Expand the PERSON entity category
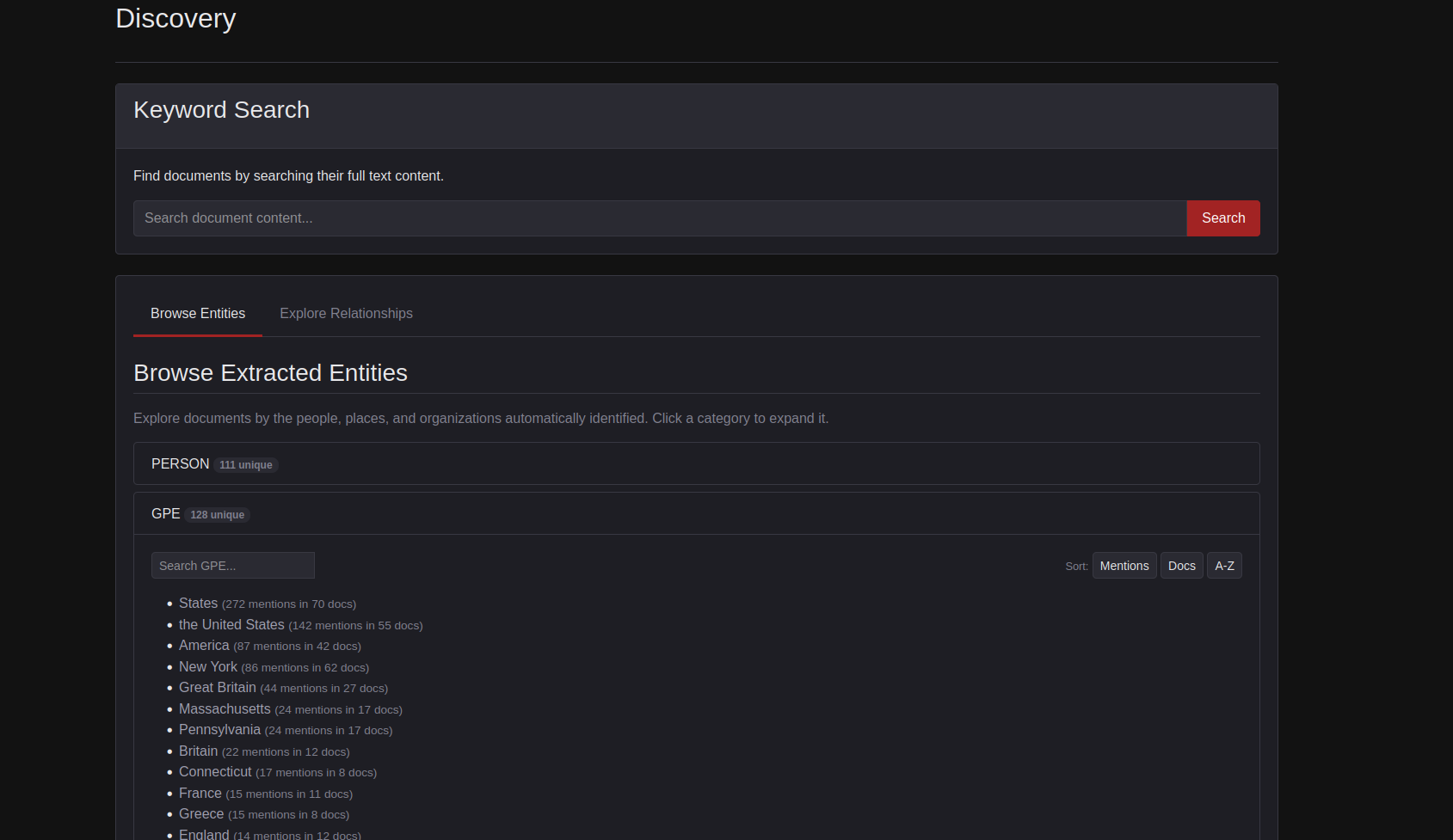The image size is (1453, 840). point(181,464)
